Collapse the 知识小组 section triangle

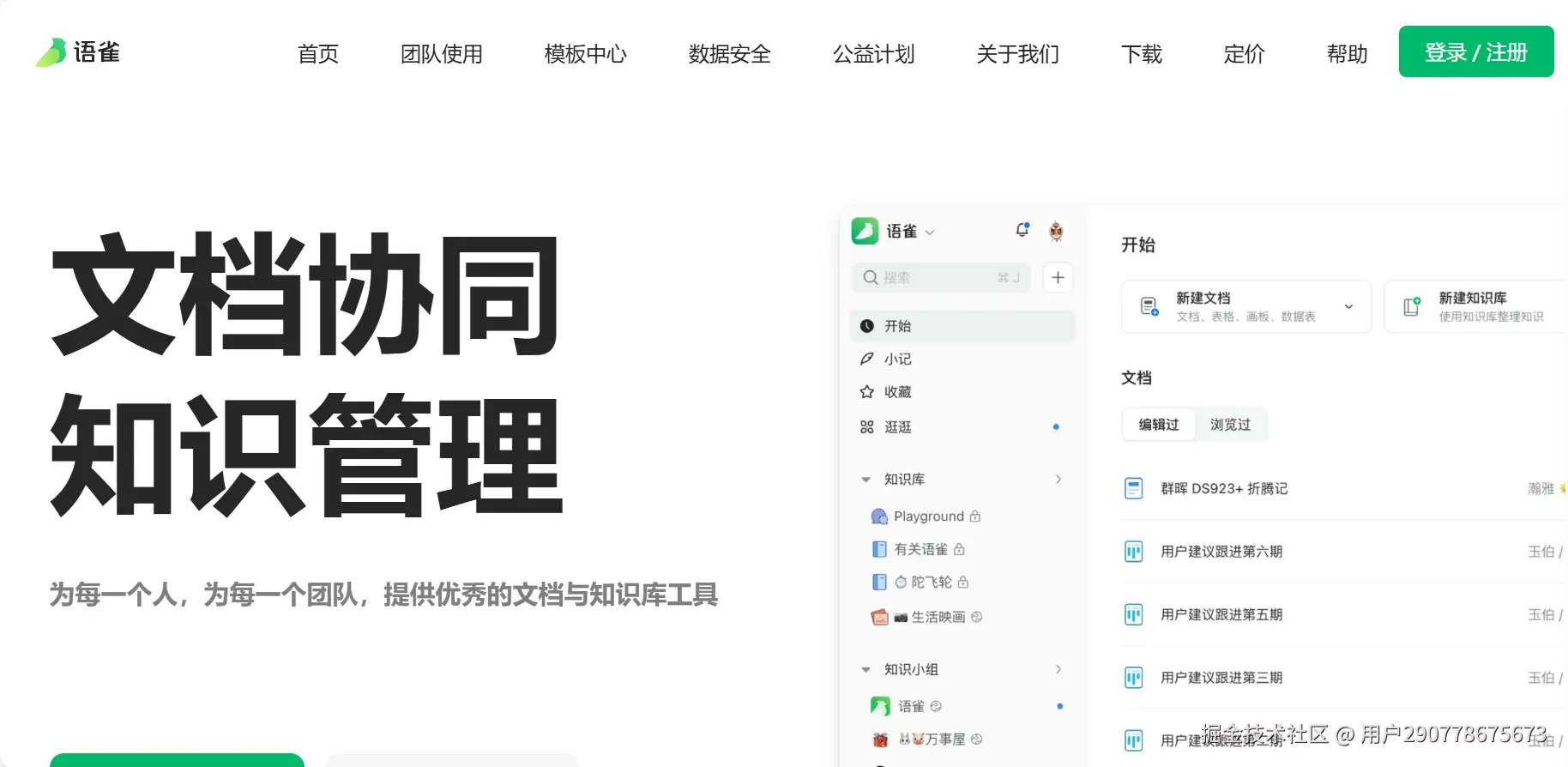[x=865, y=670]
